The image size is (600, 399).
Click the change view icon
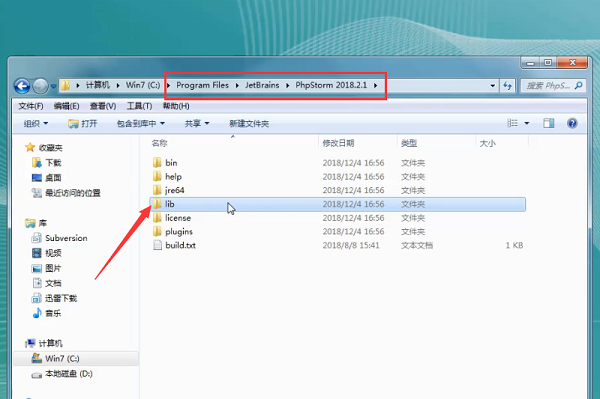(512, 123)
